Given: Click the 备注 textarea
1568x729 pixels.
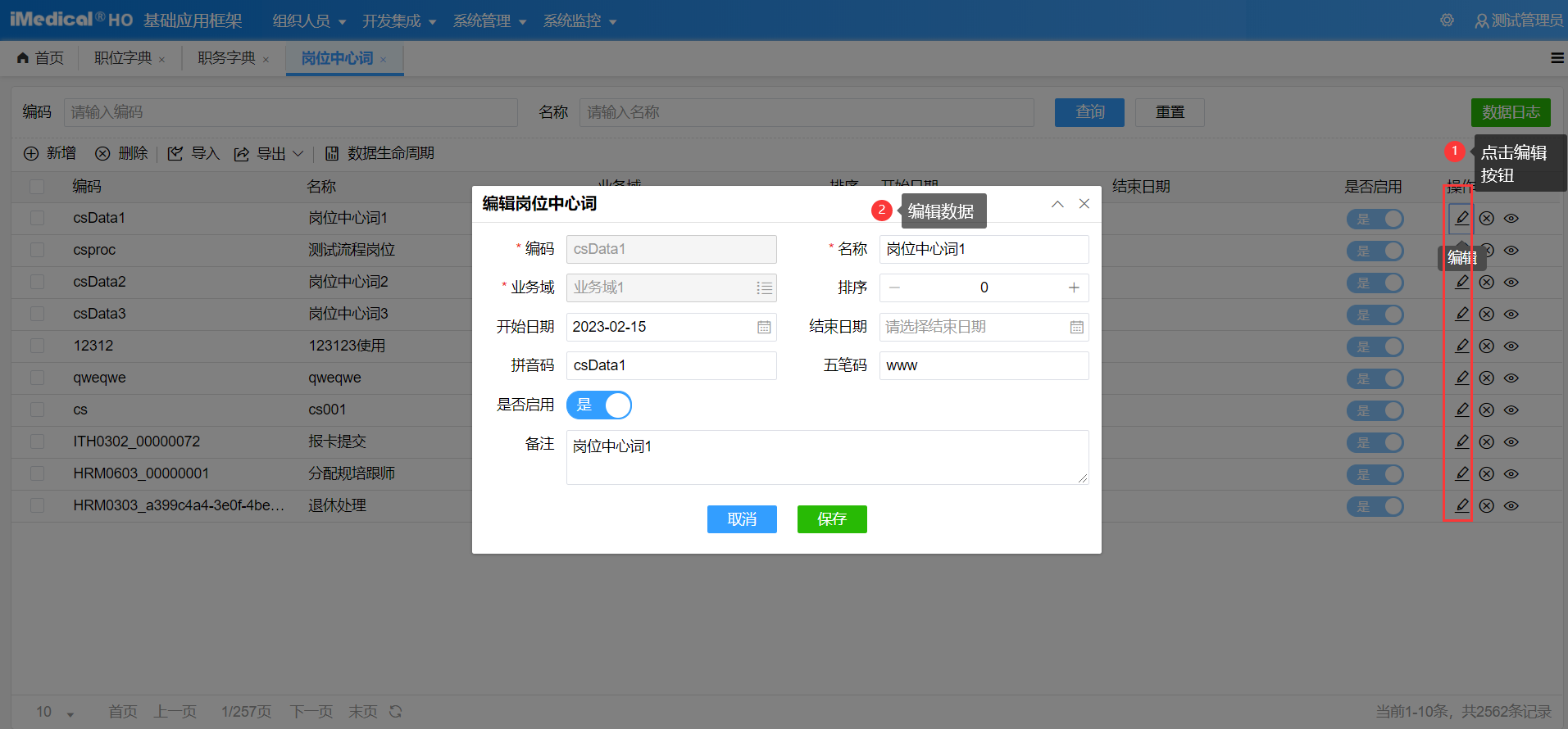Looking at the screenshot, I should pos(828,457).
